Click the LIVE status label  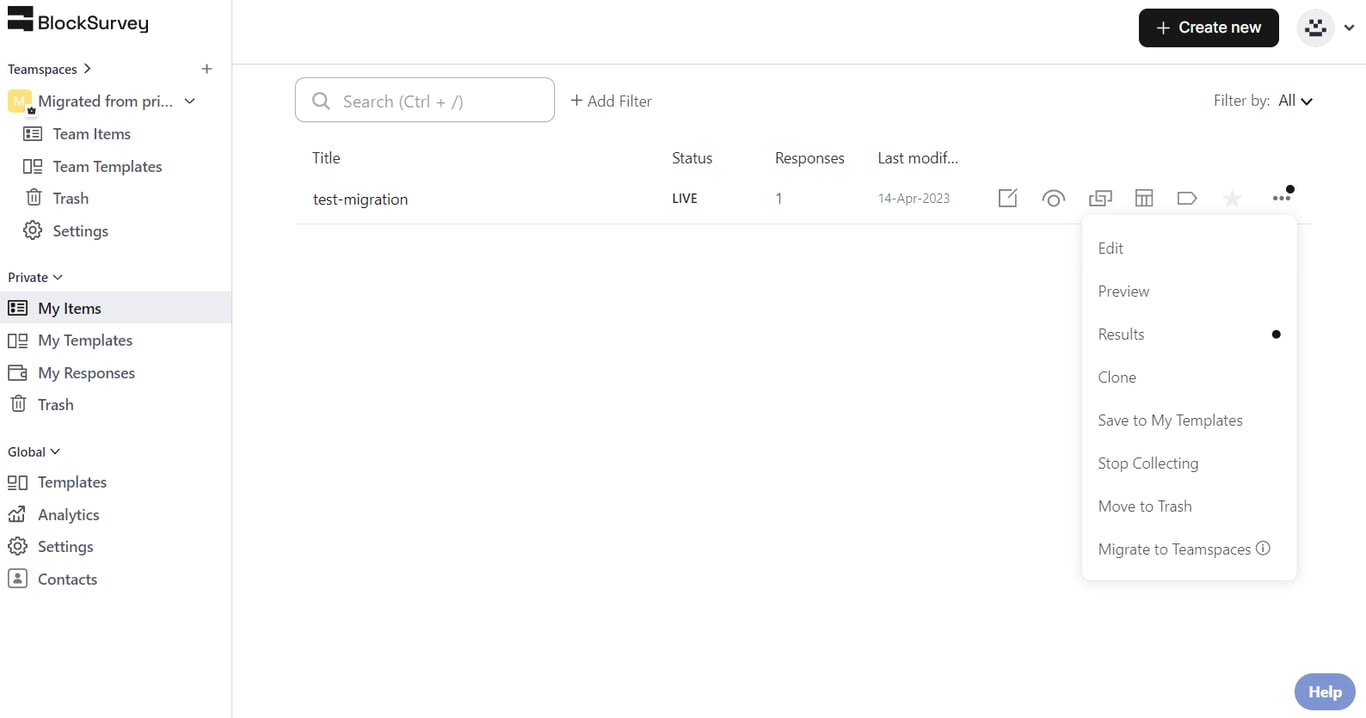(x=685, y=198)
